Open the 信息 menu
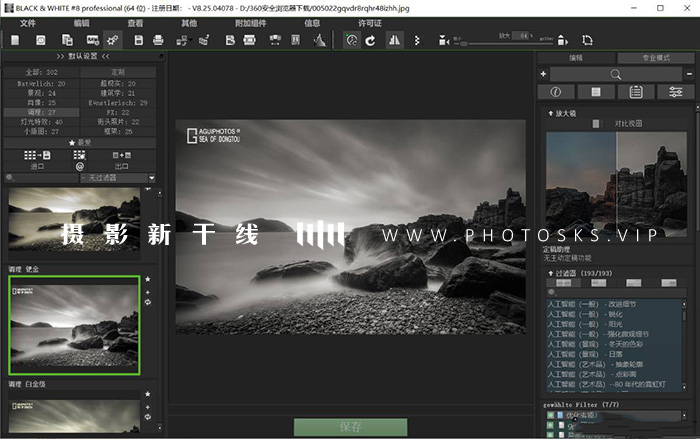Viewport: 700px width, 439px height. 312,23
